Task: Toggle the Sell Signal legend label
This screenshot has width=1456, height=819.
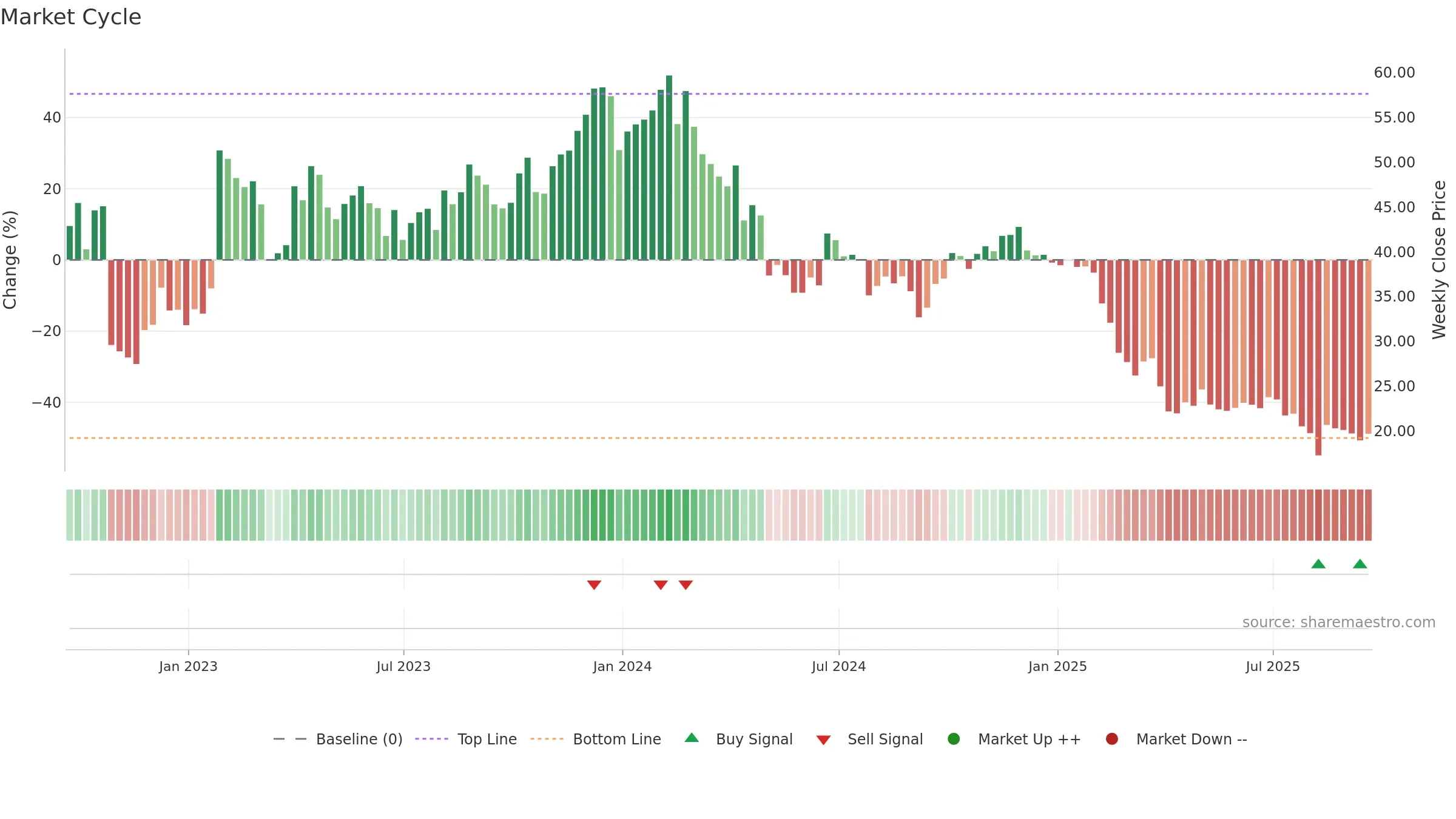Action: tap(885, 739)
